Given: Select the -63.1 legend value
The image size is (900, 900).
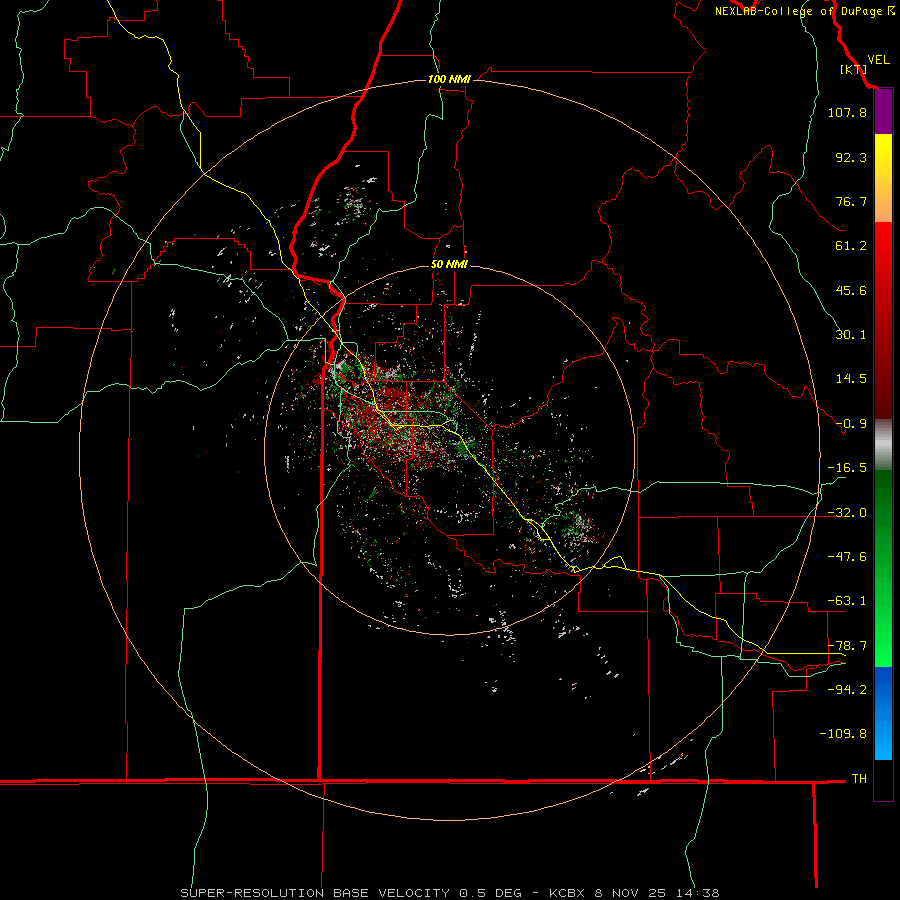Looking at the screenshot, I should click(x=847, y=601).
